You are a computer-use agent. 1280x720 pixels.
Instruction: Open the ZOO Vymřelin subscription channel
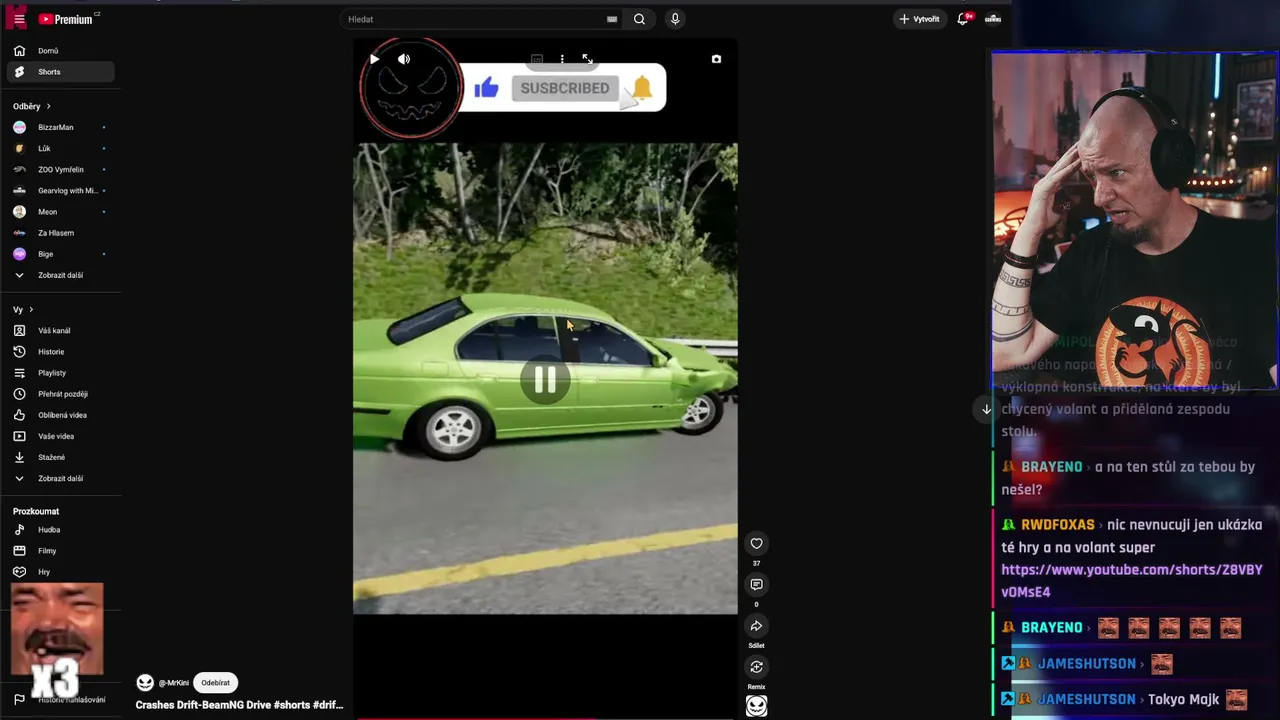[x=60, y=169]
